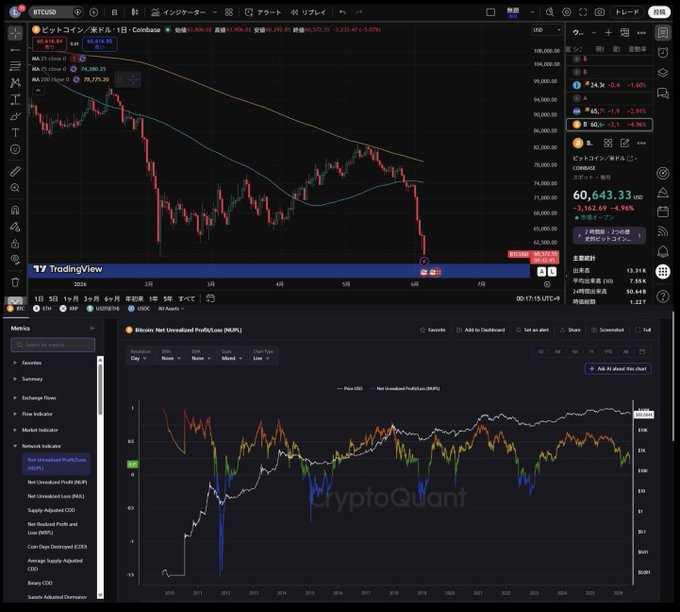680x612 pixels.
Task: Open the candle chart style selector
Action: pos(135,12)
